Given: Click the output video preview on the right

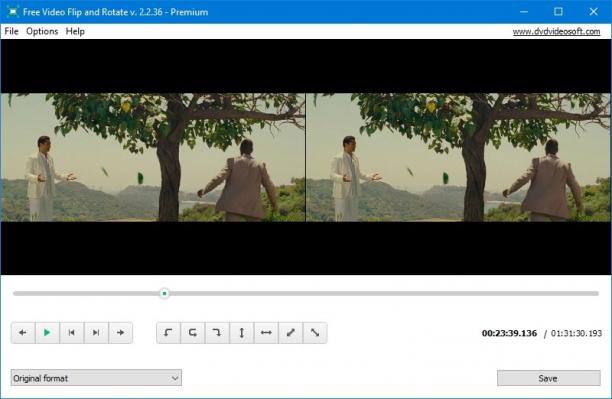Looking at the screenshot, I should pos(458,157).
